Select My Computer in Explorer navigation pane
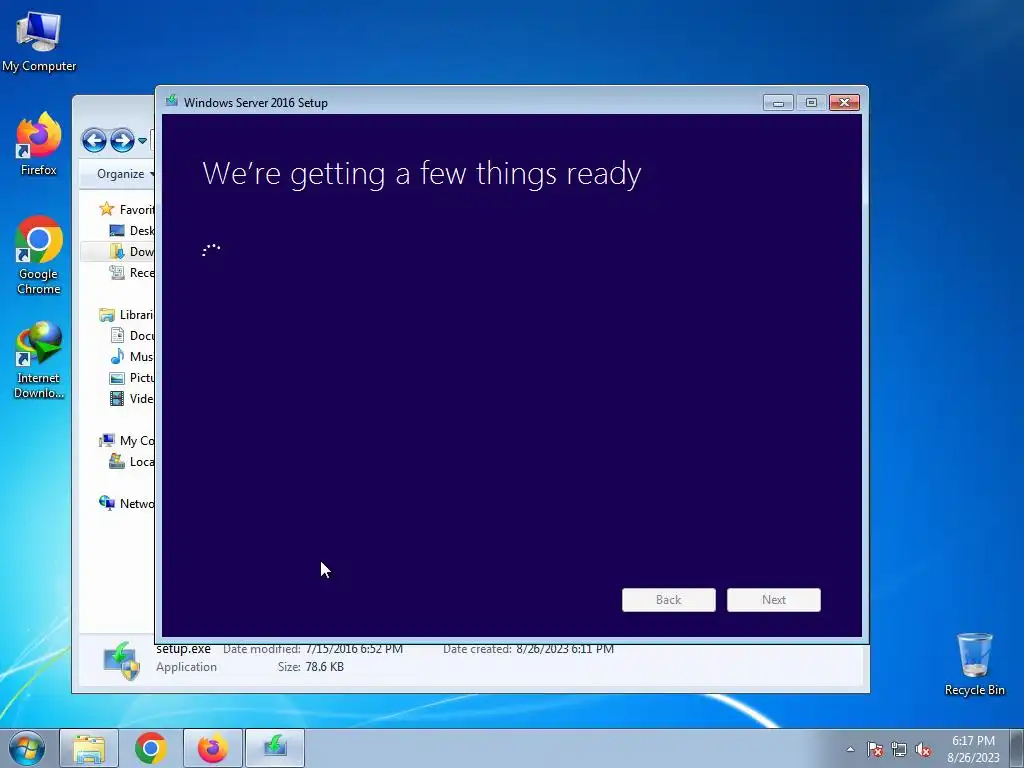The height and width of the screenshot is (768, 1024). (x=127, y=441)
